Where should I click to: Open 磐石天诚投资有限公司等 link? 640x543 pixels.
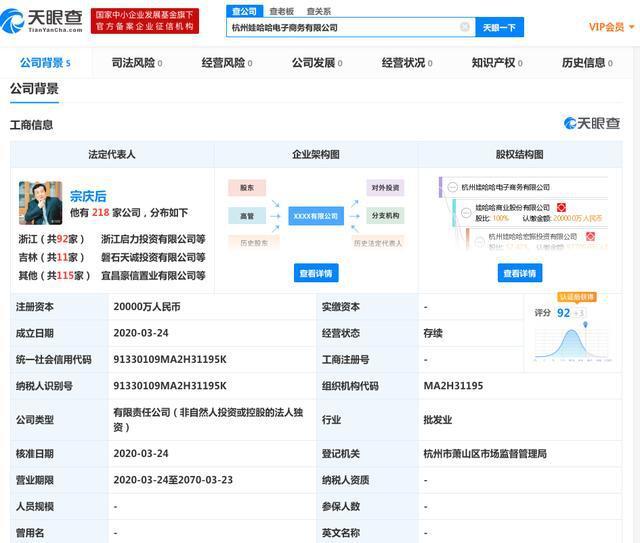[x=153, y=257]
